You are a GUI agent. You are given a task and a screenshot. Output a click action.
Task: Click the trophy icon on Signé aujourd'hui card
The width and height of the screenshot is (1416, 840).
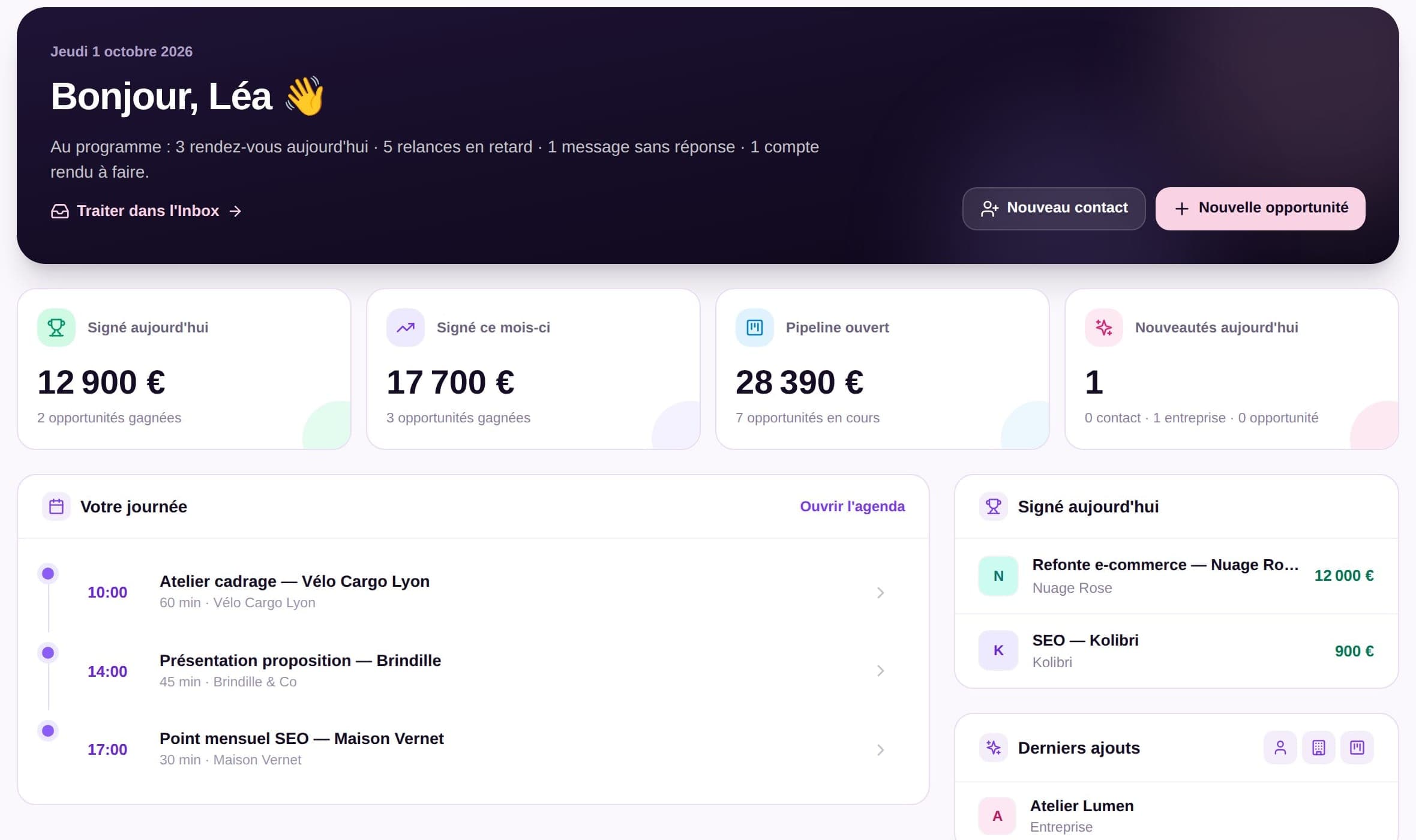(56, 328)
